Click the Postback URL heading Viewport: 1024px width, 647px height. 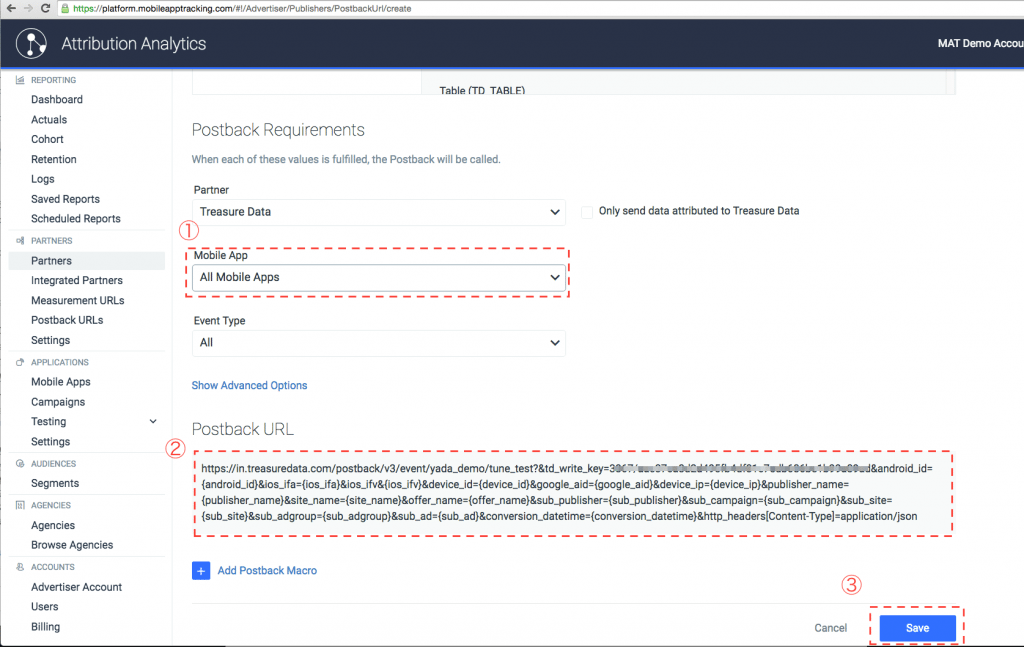pos(243,429)
